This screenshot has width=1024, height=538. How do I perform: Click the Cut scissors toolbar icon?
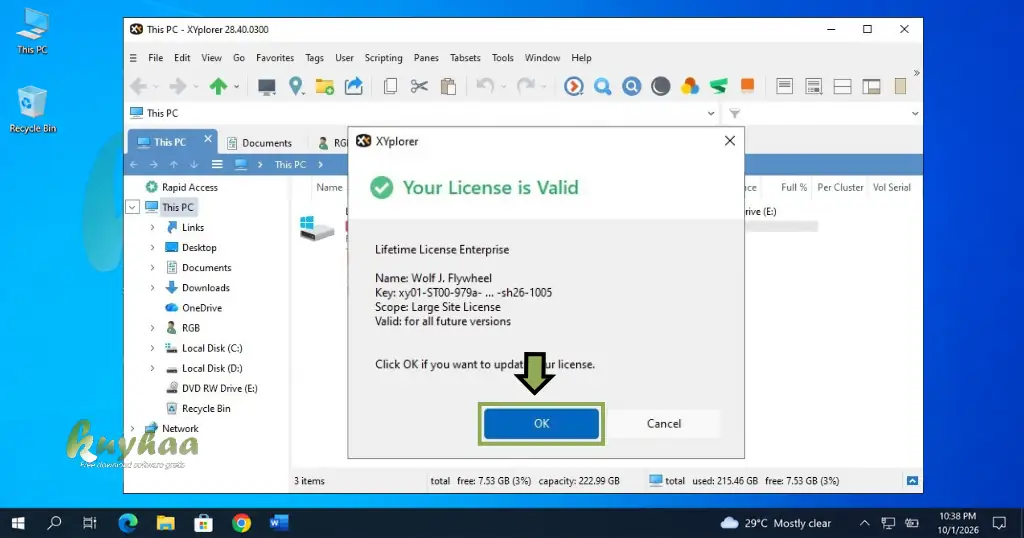coord(419,86)
